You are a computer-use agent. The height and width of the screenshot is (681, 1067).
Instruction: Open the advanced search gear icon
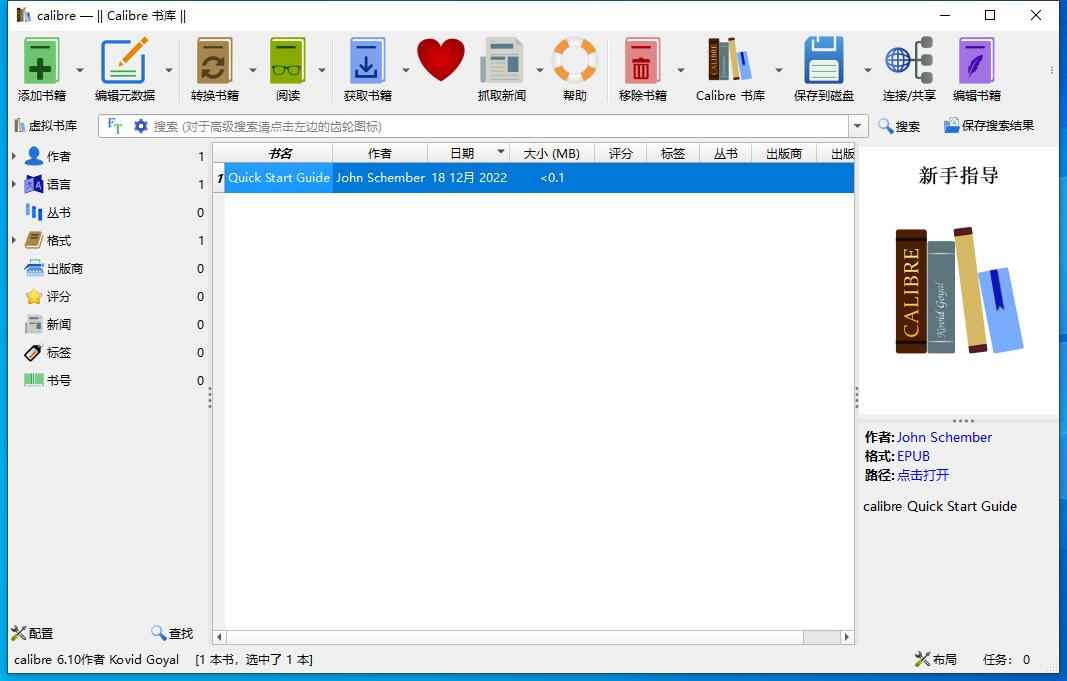pos(139,126)
